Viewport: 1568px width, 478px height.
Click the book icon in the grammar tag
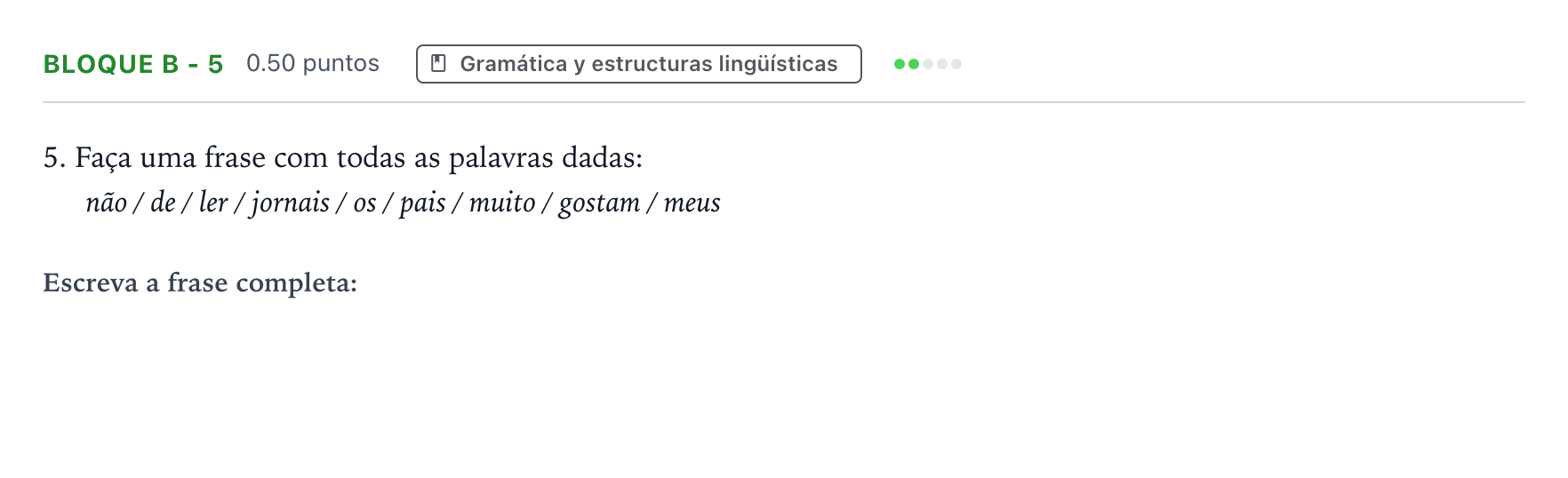click(438, 64)
